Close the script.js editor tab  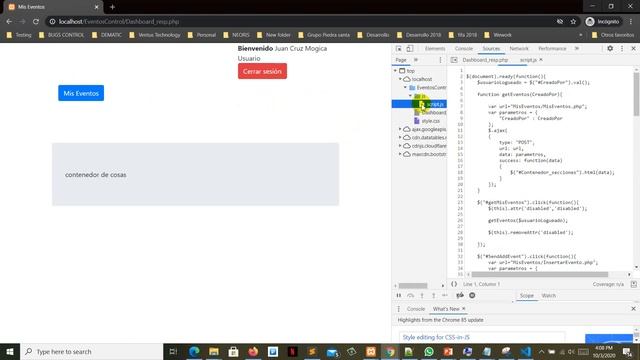point(541,60)
